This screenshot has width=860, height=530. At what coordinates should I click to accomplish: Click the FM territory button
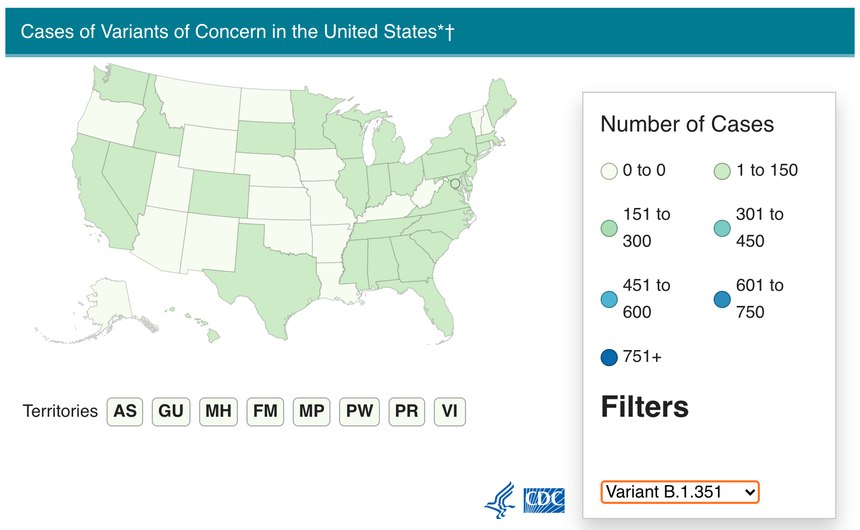coord(265,411)
